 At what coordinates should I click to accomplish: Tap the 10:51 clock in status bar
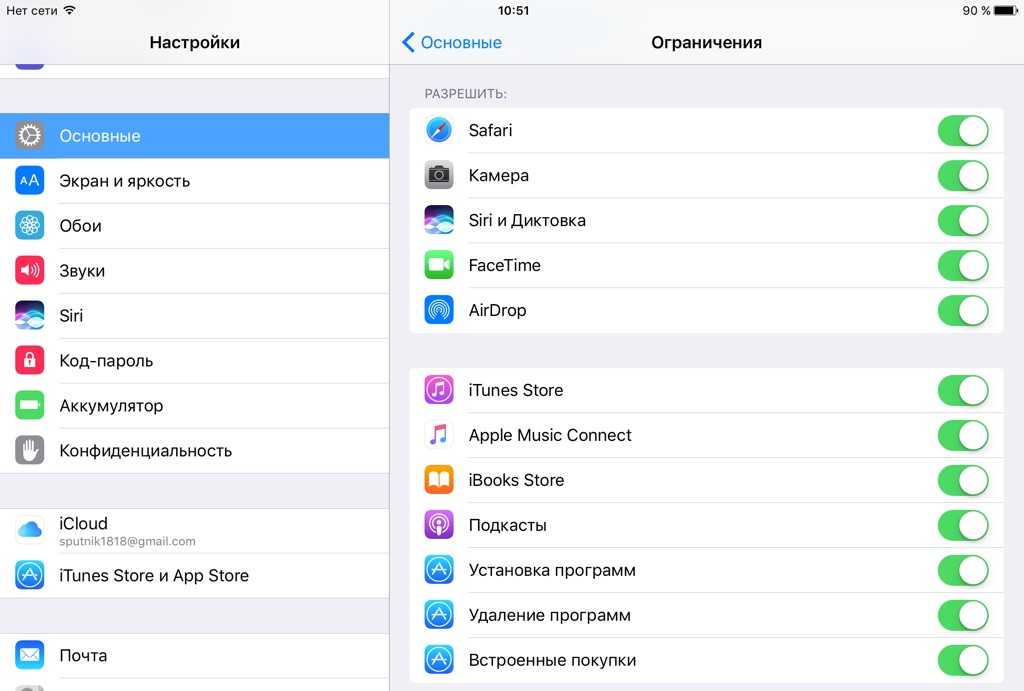(513, 10)
